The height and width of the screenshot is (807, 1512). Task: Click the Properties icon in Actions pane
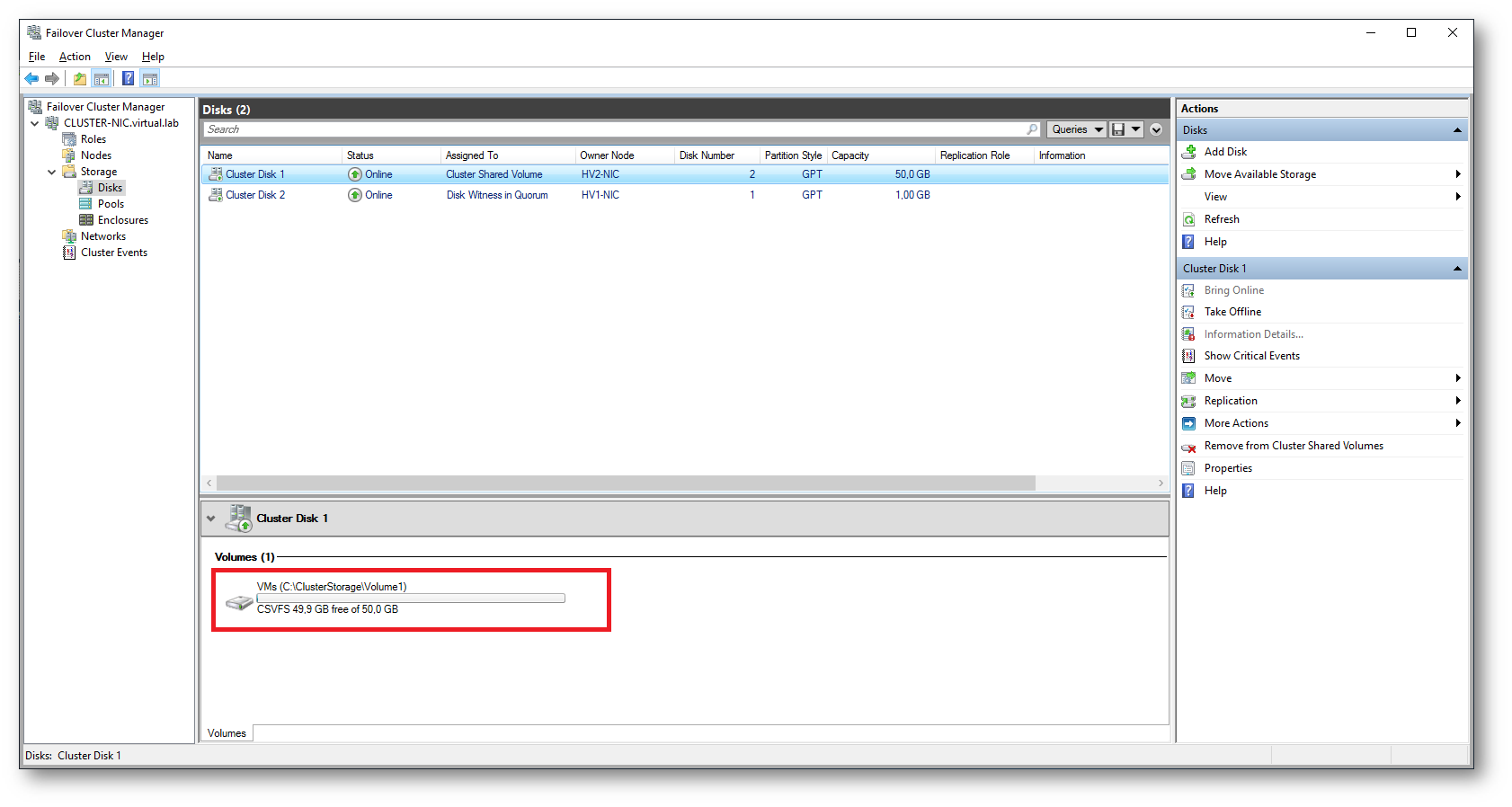coord(1188,468)
